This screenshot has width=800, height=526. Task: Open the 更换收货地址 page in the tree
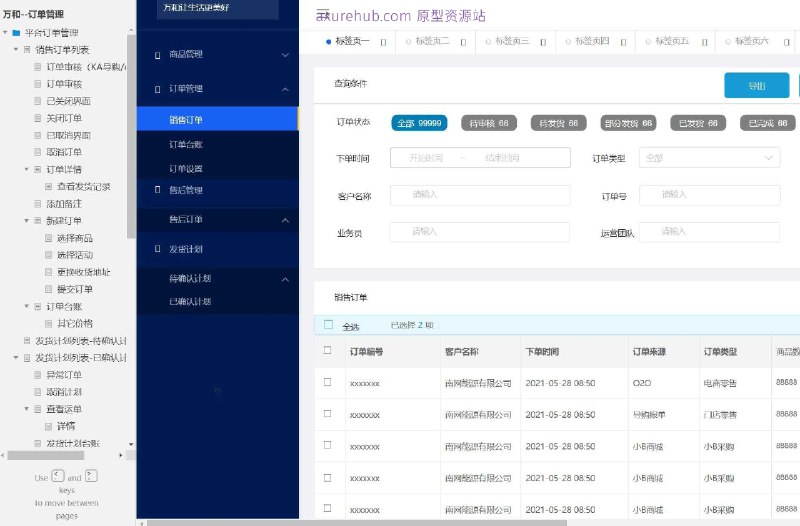[x=84, y=272]
